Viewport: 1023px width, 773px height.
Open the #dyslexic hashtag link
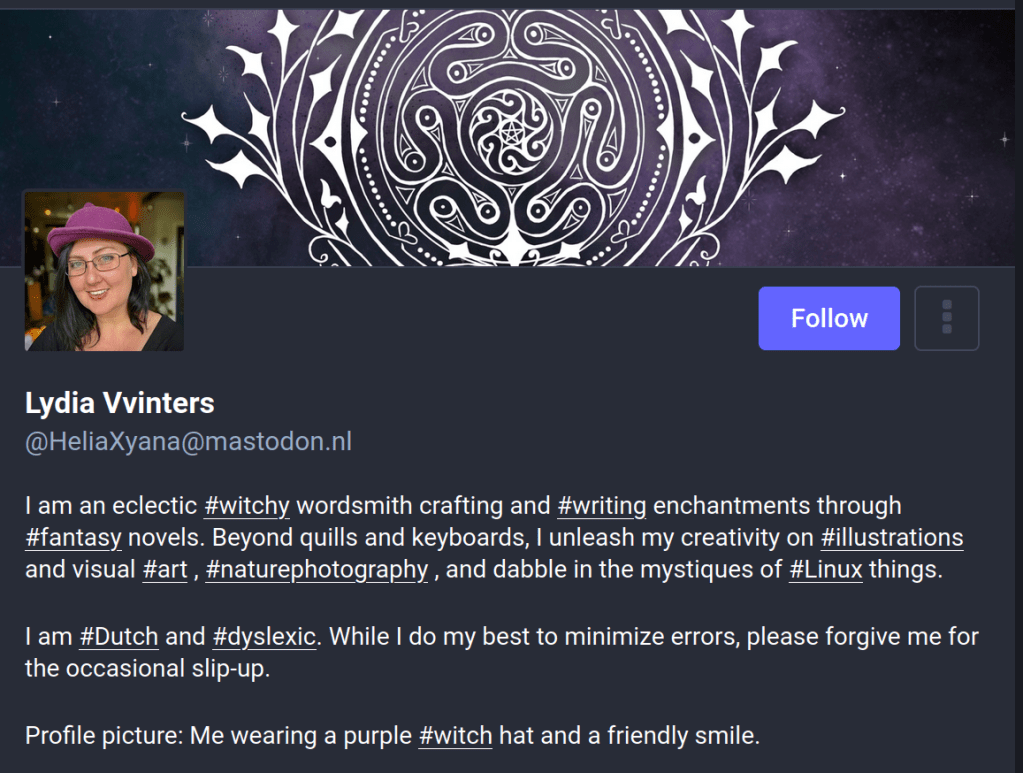coord(264,636)
